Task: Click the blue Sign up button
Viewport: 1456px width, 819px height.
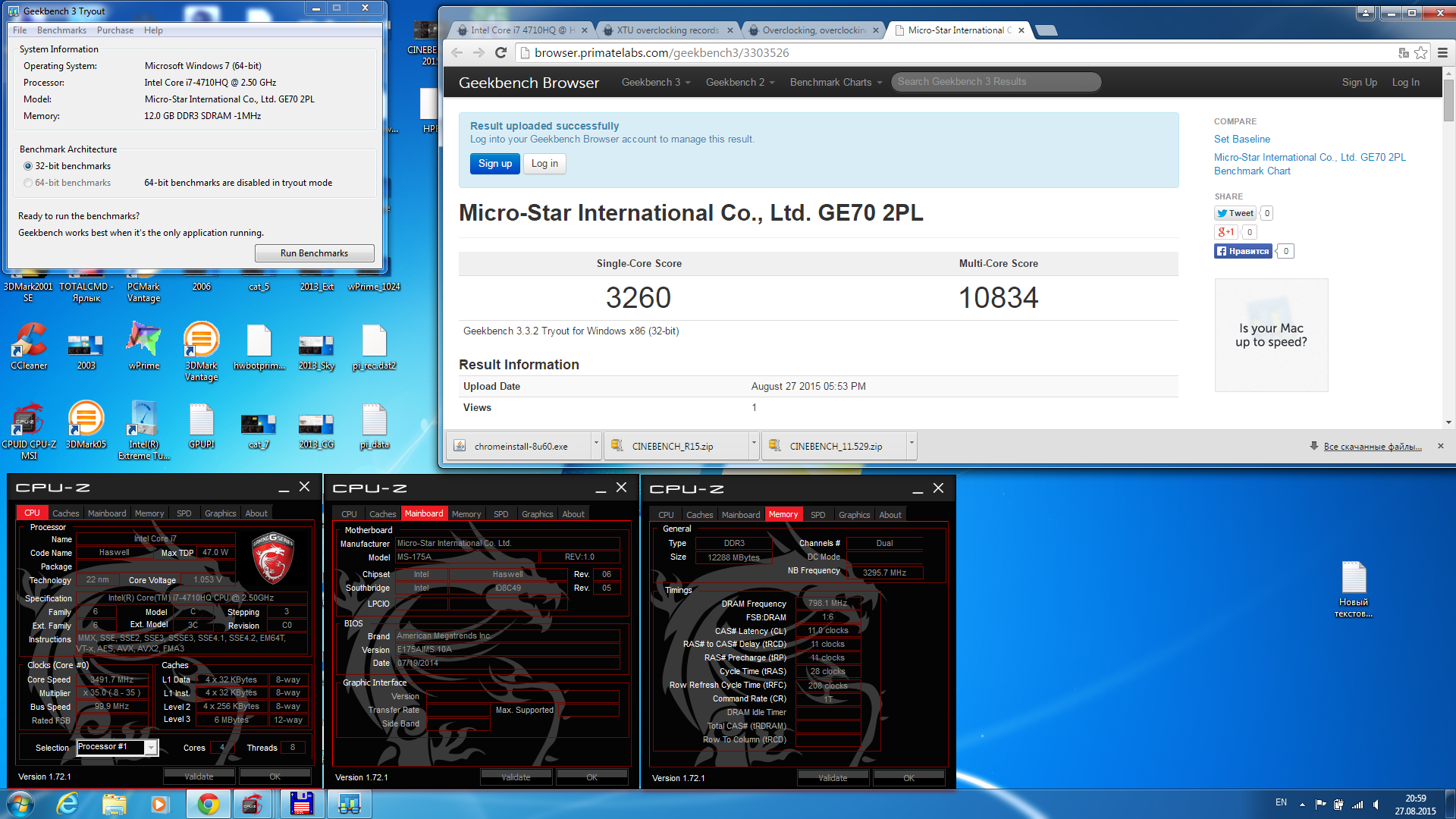Action: tap(495, 164)
